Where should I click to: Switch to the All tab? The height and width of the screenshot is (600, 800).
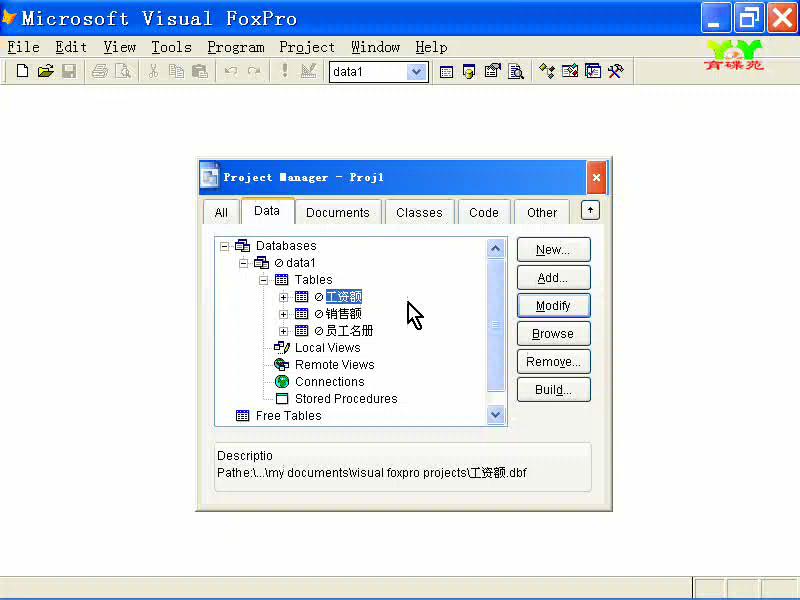point(221,212)
